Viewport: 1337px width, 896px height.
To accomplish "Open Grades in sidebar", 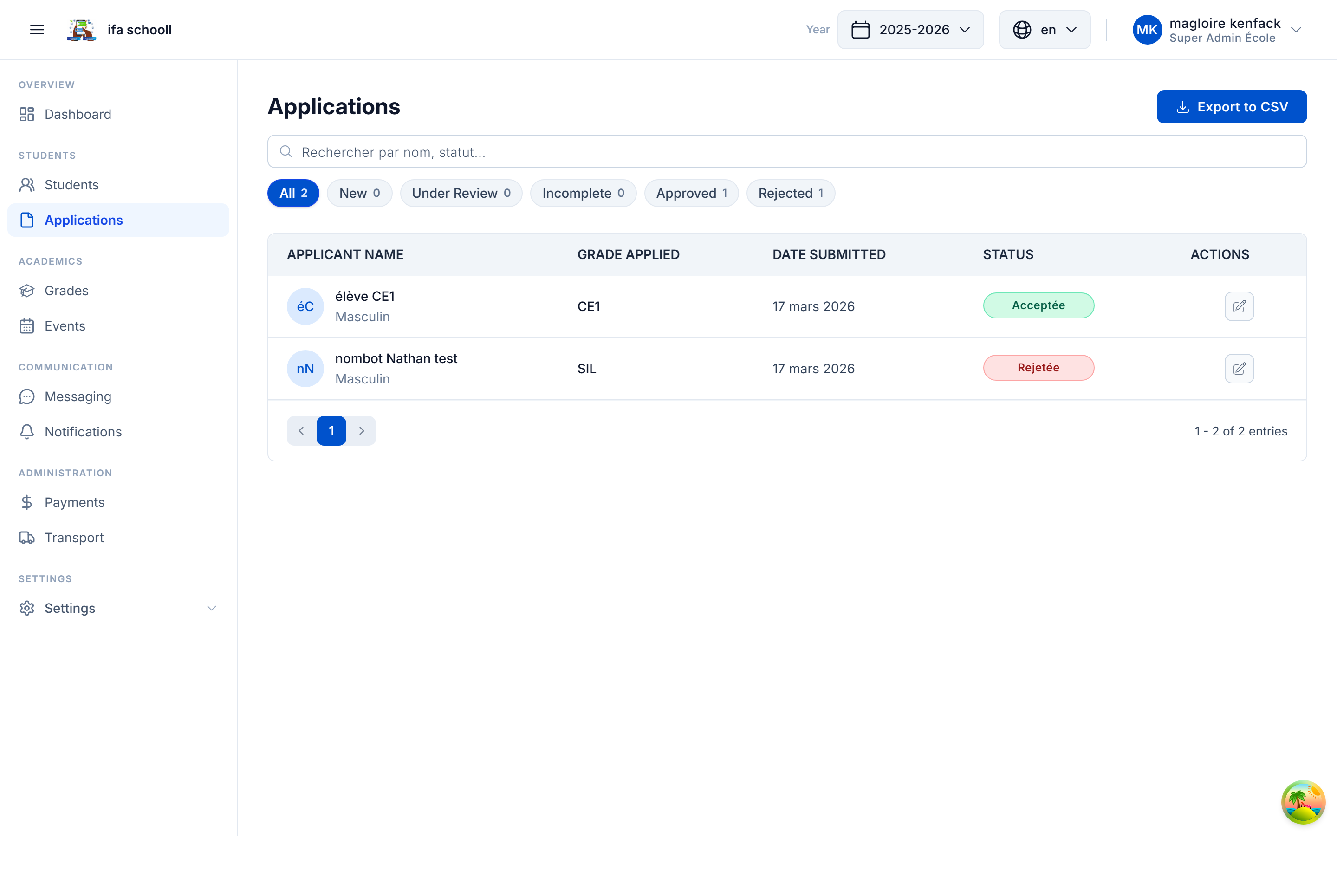I will click(x=66, y=291).
